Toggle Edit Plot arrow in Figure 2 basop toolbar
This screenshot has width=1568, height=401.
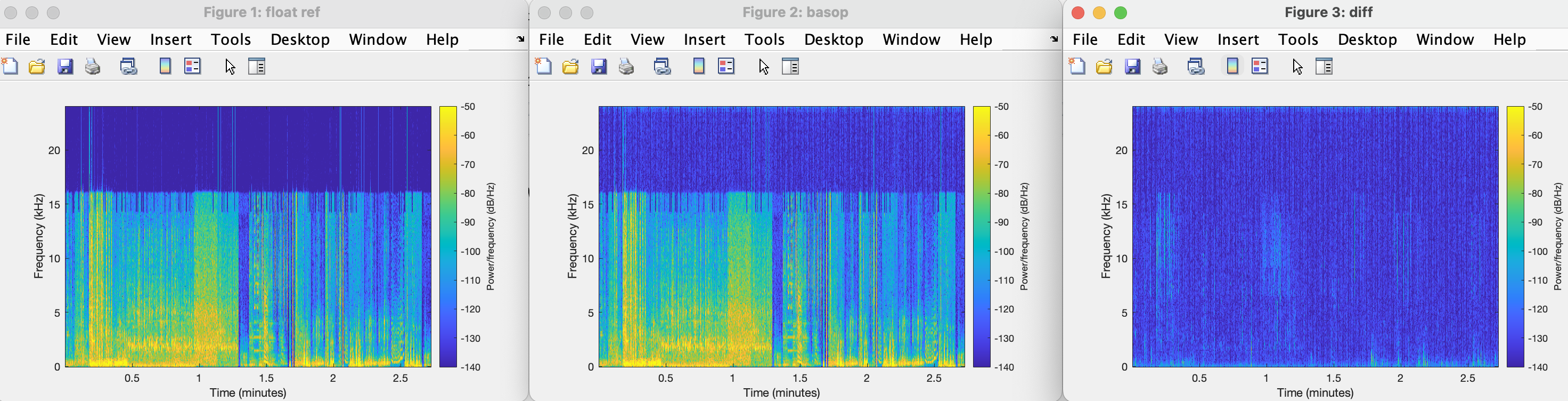click(764, 66)
